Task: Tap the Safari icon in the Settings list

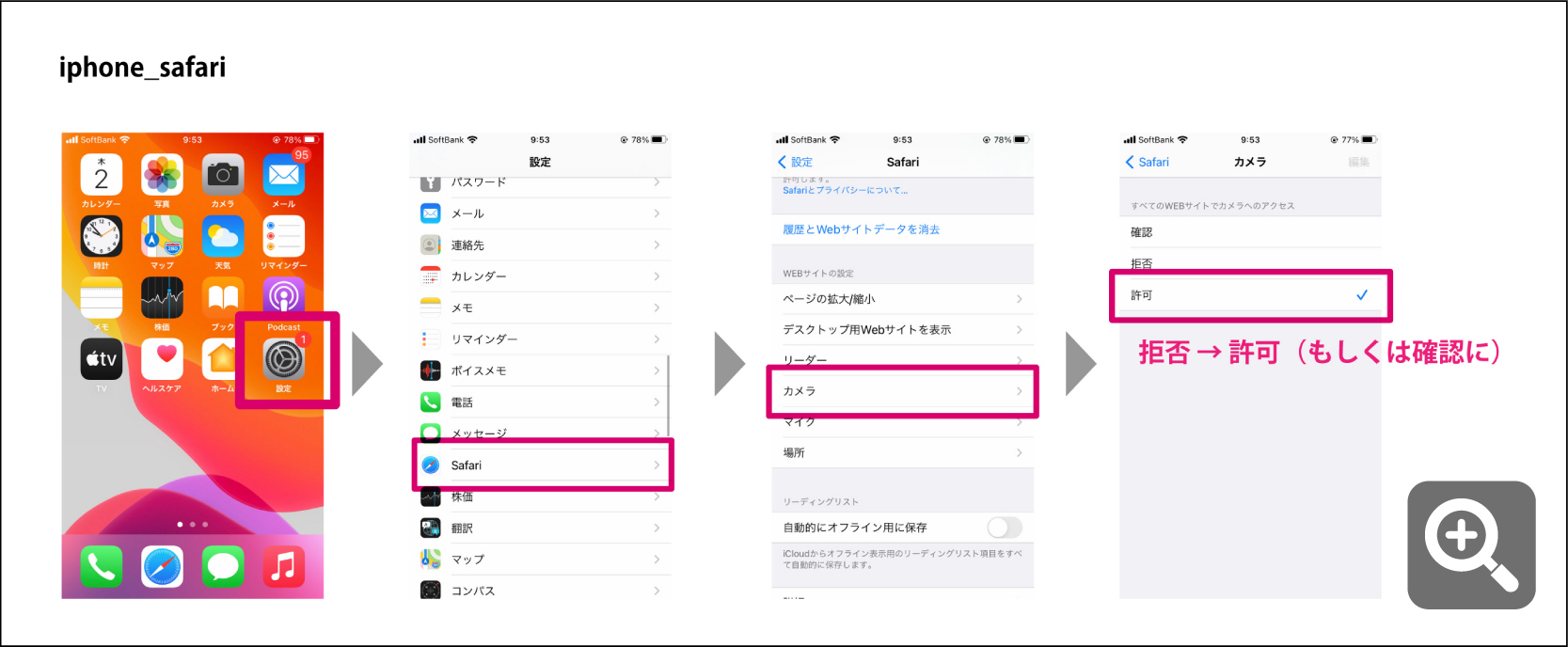Action: click(x=430, y=465)
